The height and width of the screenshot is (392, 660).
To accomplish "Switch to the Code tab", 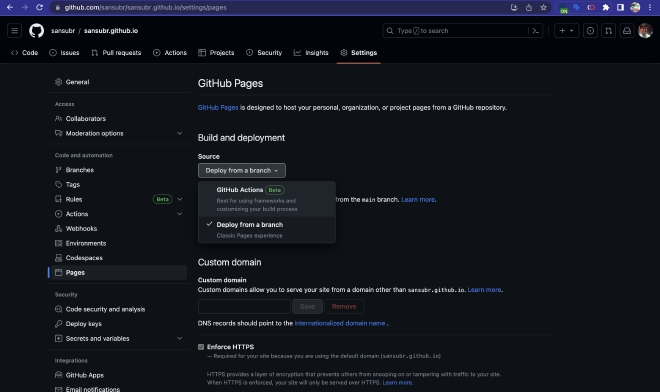I will tap(25, 53).
